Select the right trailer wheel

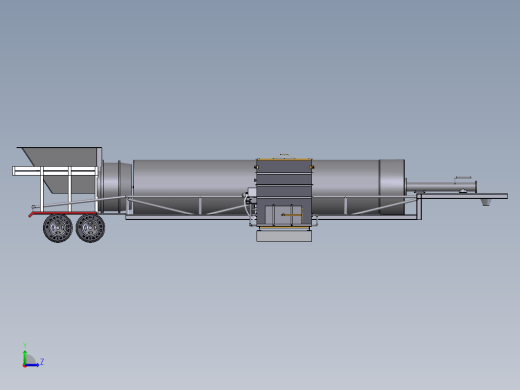pos(90,228)
